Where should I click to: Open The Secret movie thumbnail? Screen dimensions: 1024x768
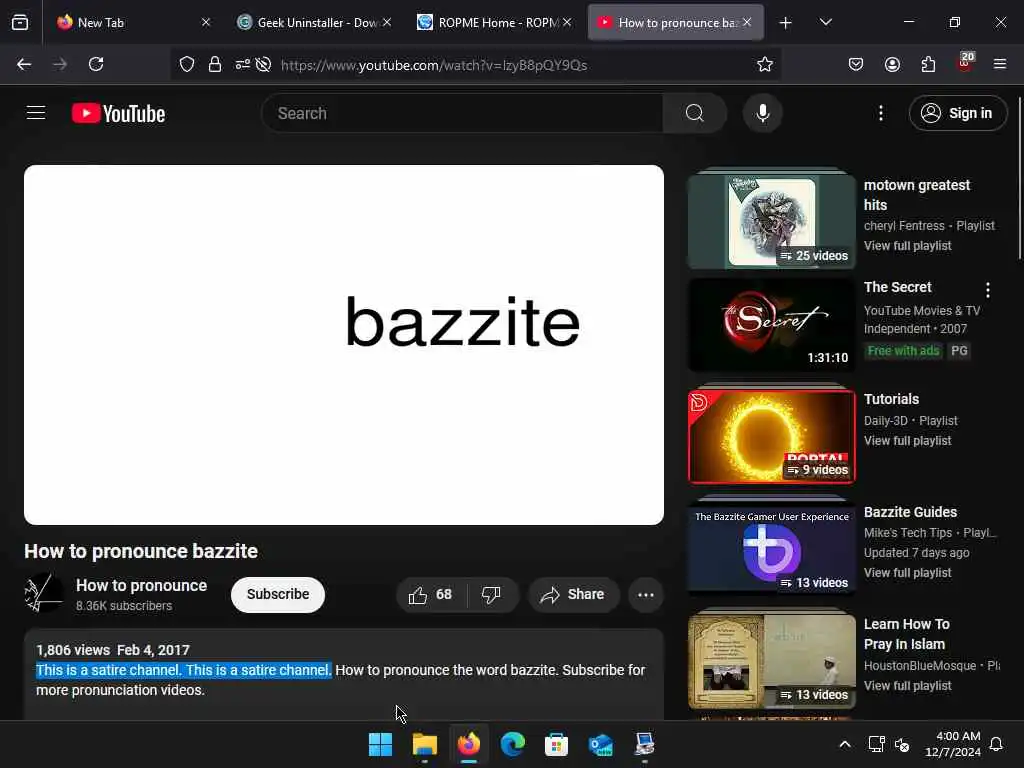[x=771, y=325]
